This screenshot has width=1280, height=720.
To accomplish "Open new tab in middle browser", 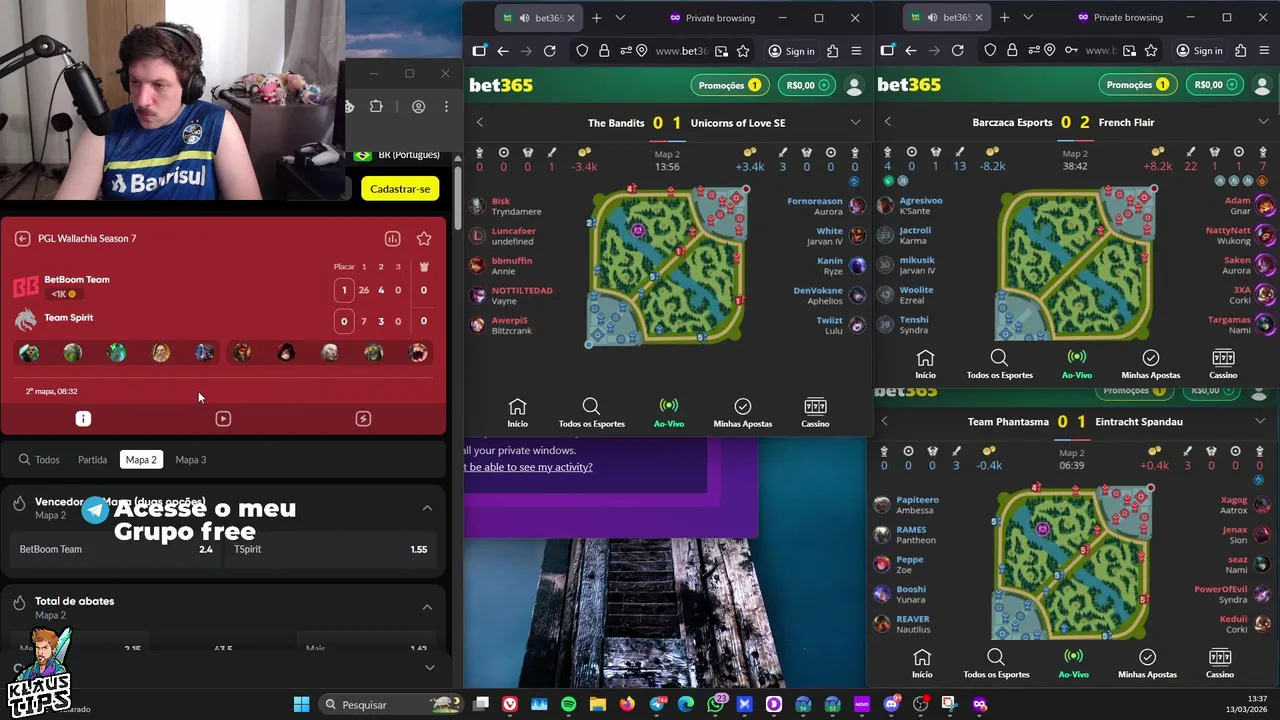I will [x=597, y=18].
